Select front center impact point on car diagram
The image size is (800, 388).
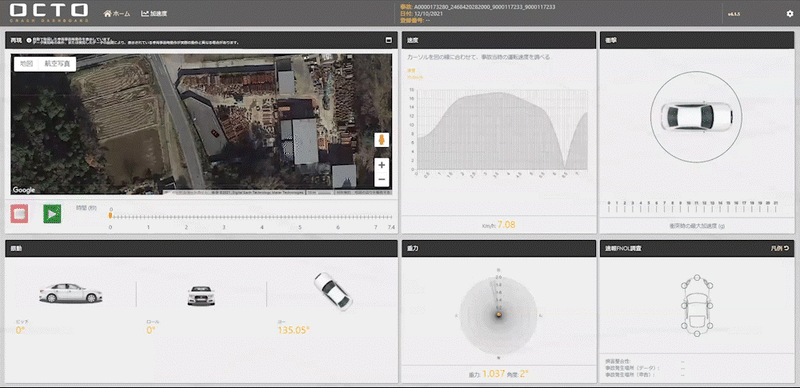click(x=696, y=277)
